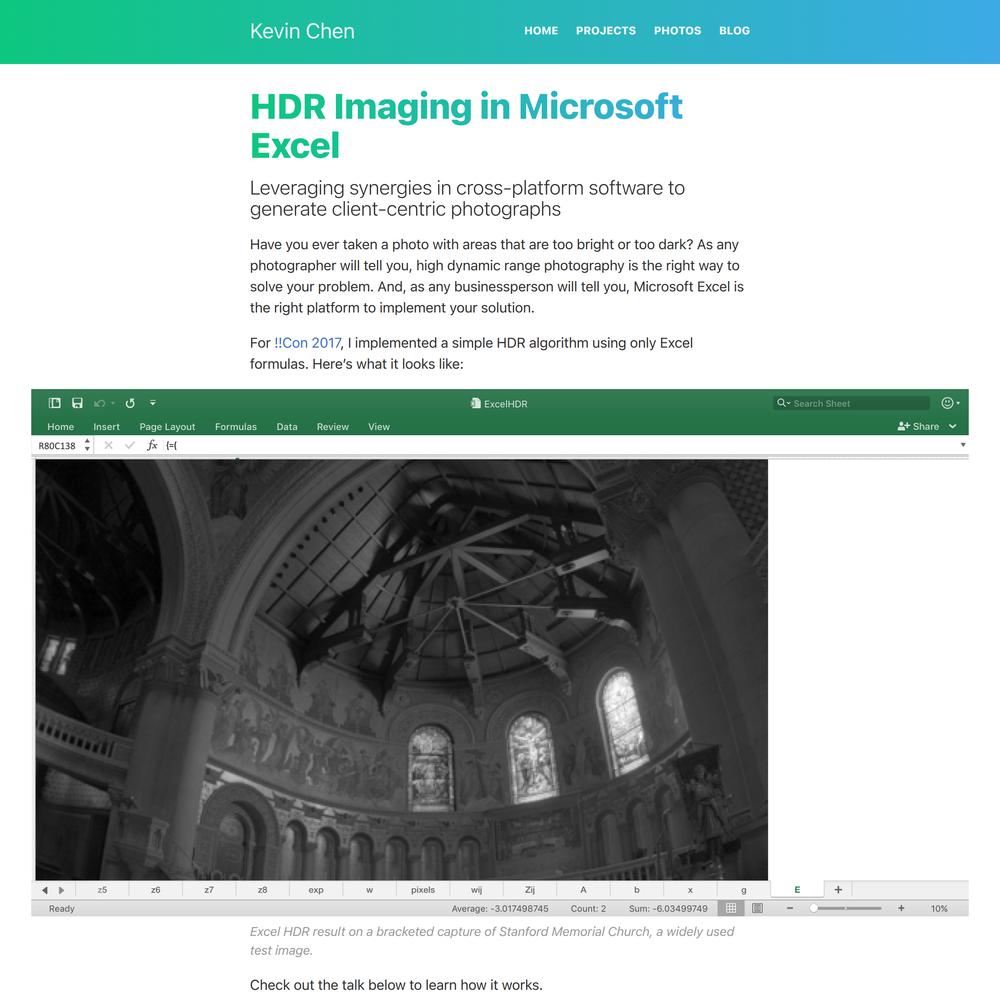The height and width of the screenshot is (1000, 1000).
Task: Click the R80C138 name box
Action: [57, 446]
